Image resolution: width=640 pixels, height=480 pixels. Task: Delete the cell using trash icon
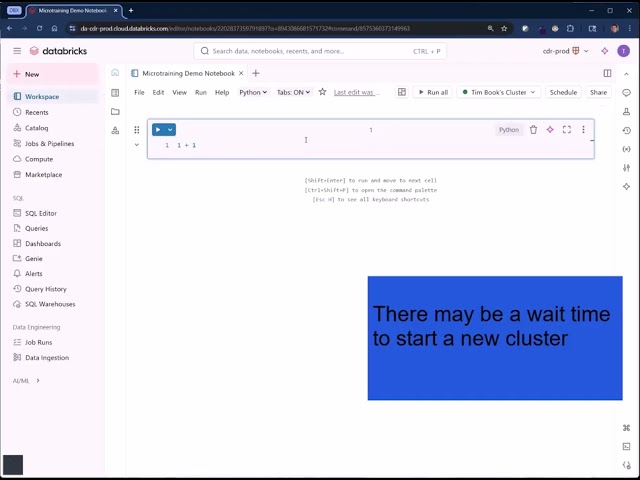click(533, 130)
